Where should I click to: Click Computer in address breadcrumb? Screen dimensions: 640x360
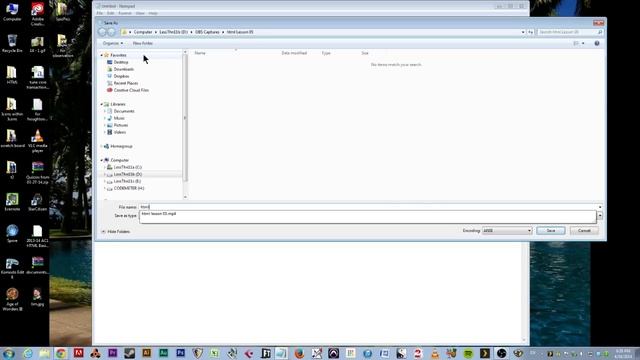coord(143,32)
